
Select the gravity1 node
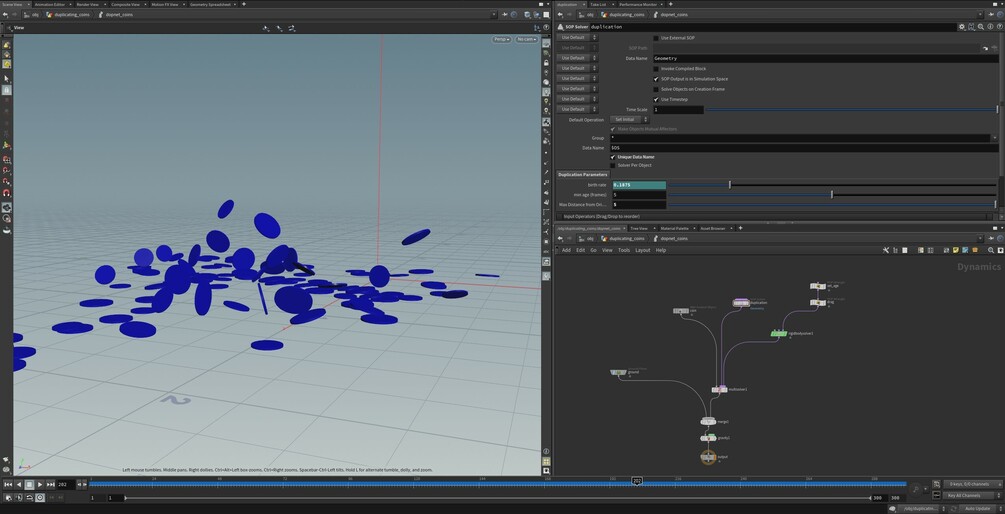click(x=708, y=438)
